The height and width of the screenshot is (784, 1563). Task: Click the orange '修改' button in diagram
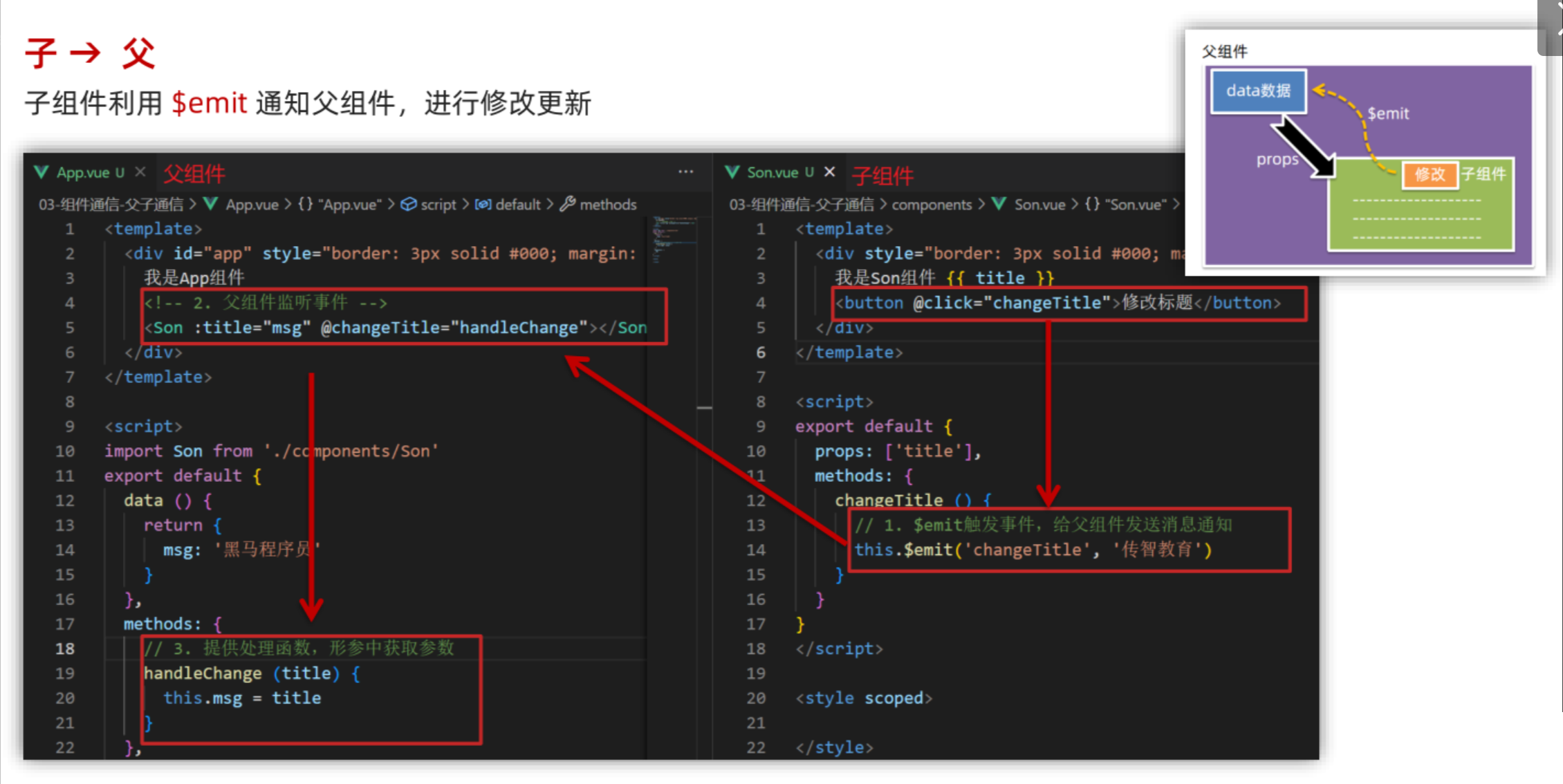1430,174
